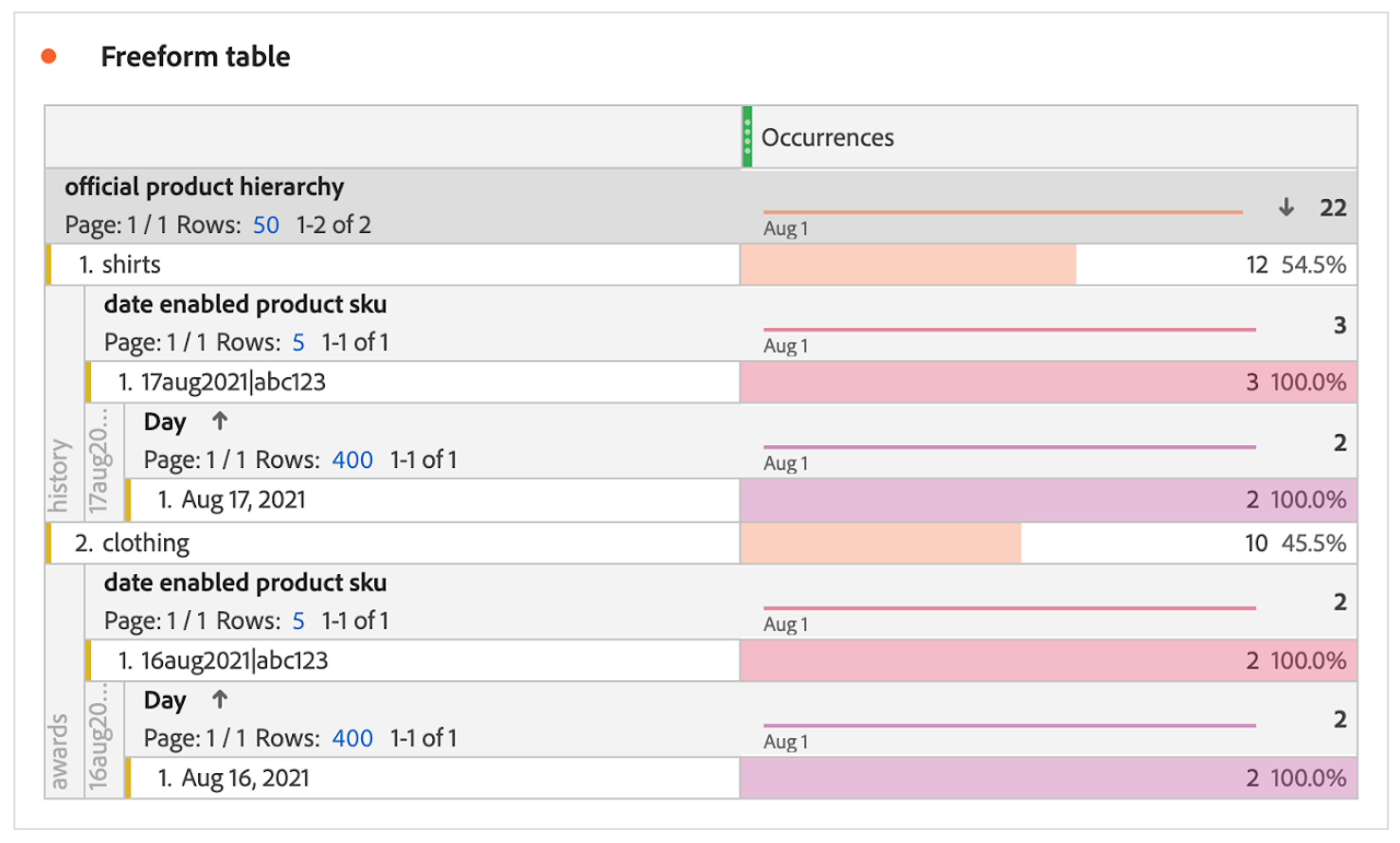The height and width of the screenshot is (843, 1400).
Task: Click ascending arrow on Day under shirts
Action: tap(220, 421)
